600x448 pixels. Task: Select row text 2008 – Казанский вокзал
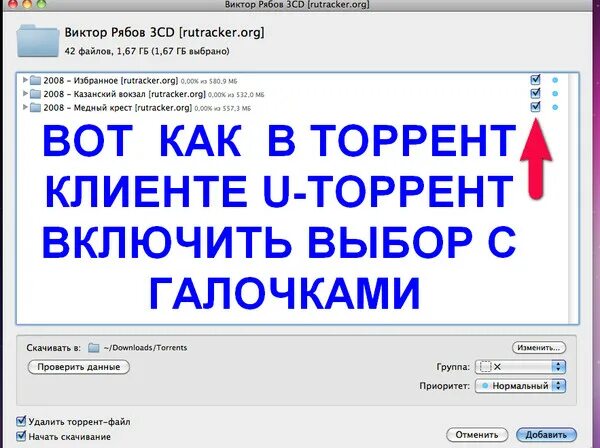click(94, 94)
